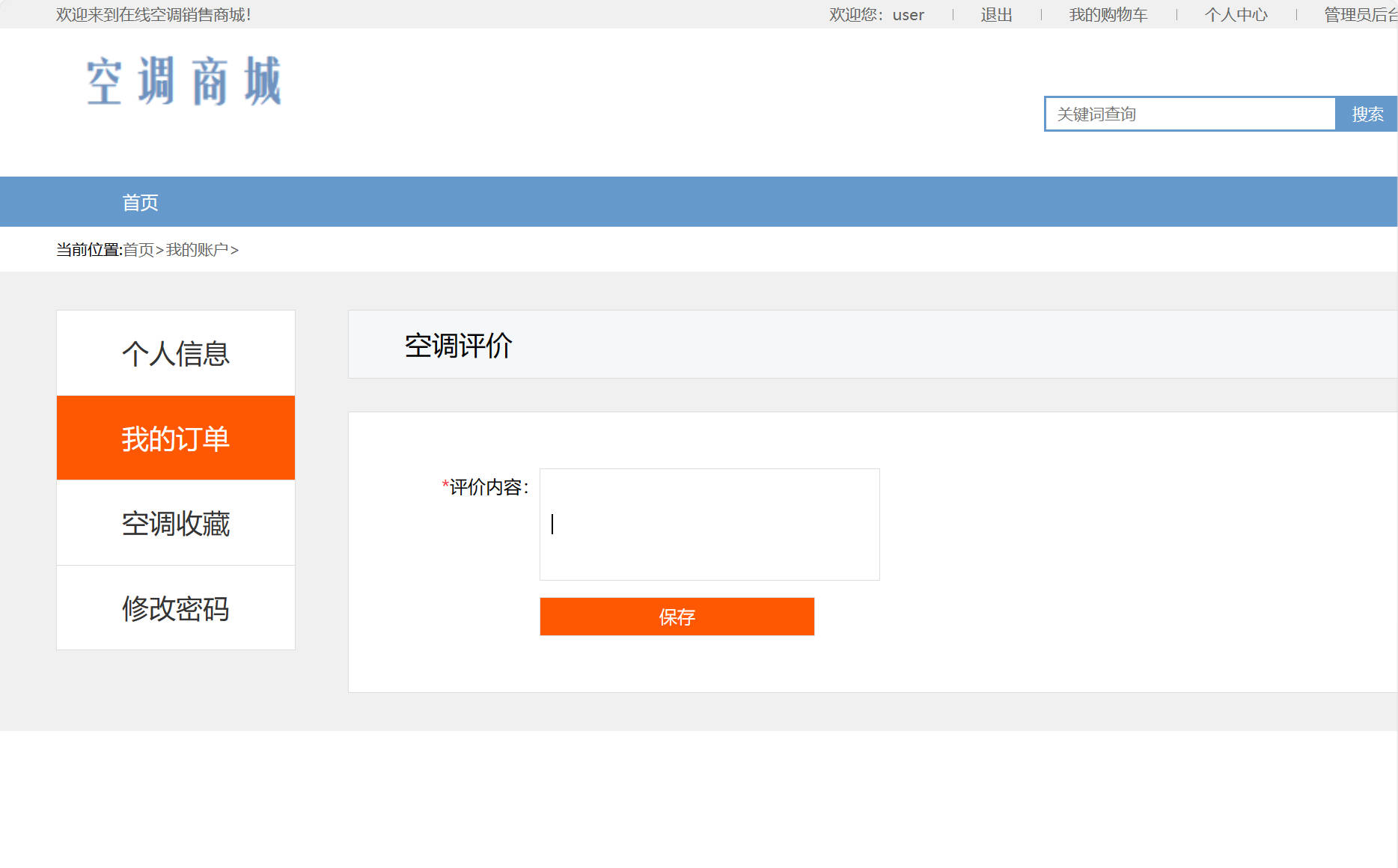Click the username user in the header
This screenshot has width=1398, height=868.
907,14
